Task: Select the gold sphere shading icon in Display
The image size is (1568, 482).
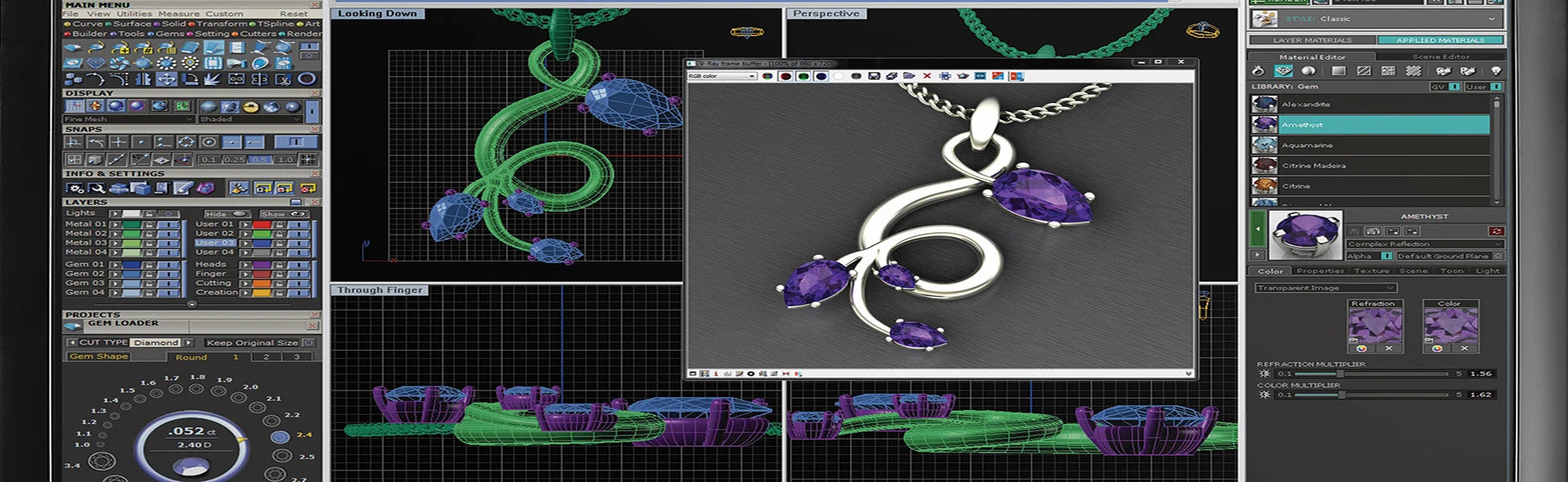Action: [251, 107]
